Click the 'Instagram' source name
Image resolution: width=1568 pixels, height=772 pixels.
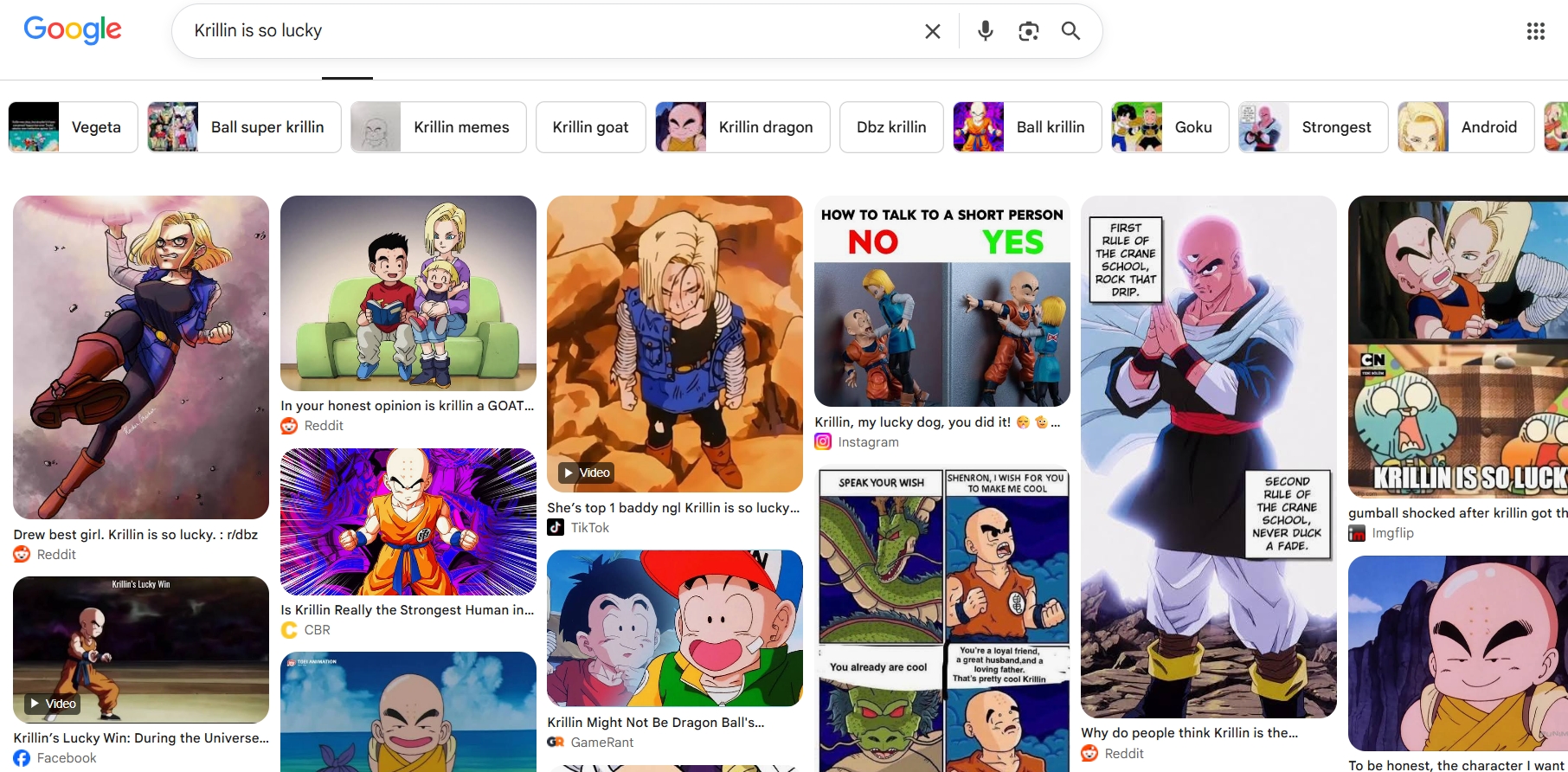click(x=869, y=442)
